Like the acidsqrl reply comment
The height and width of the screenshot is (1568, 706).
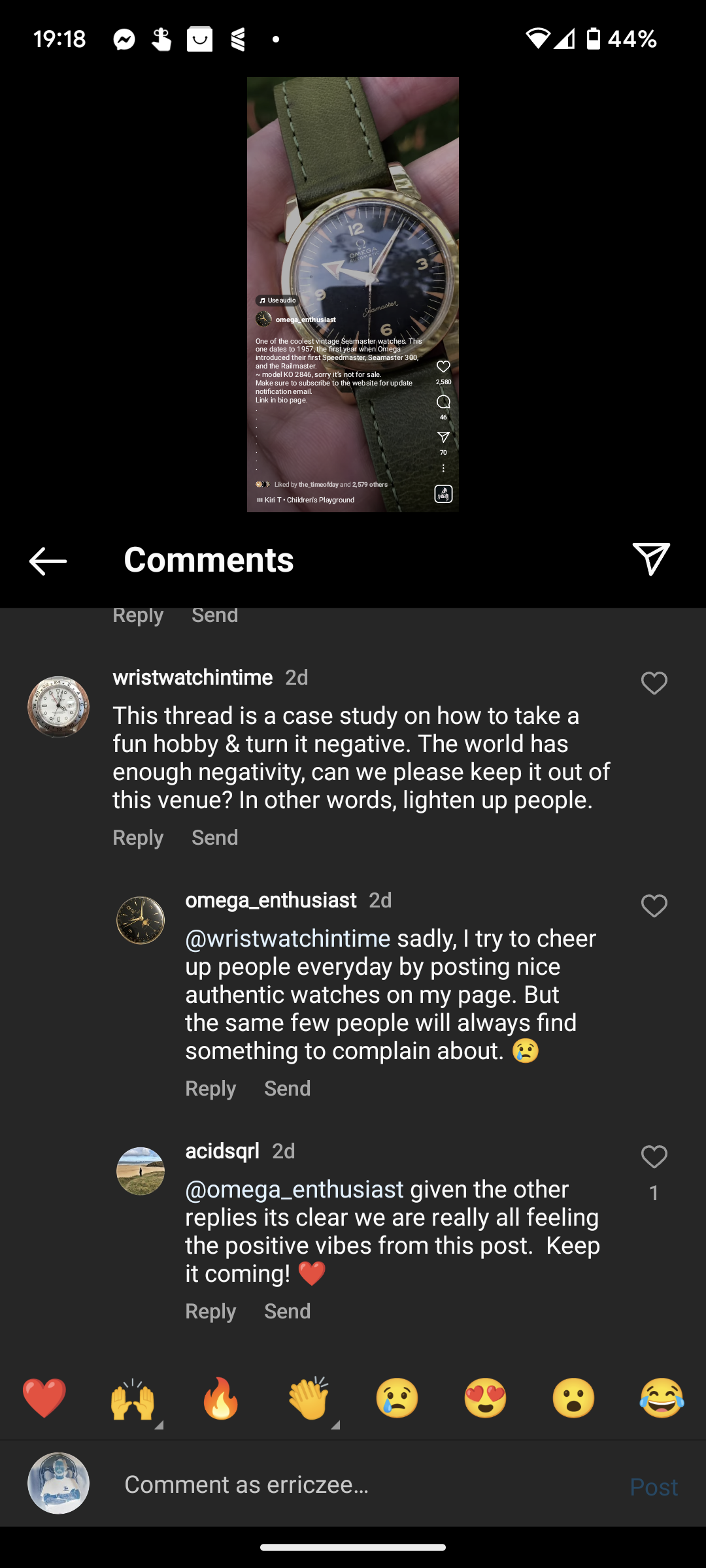654,1157
